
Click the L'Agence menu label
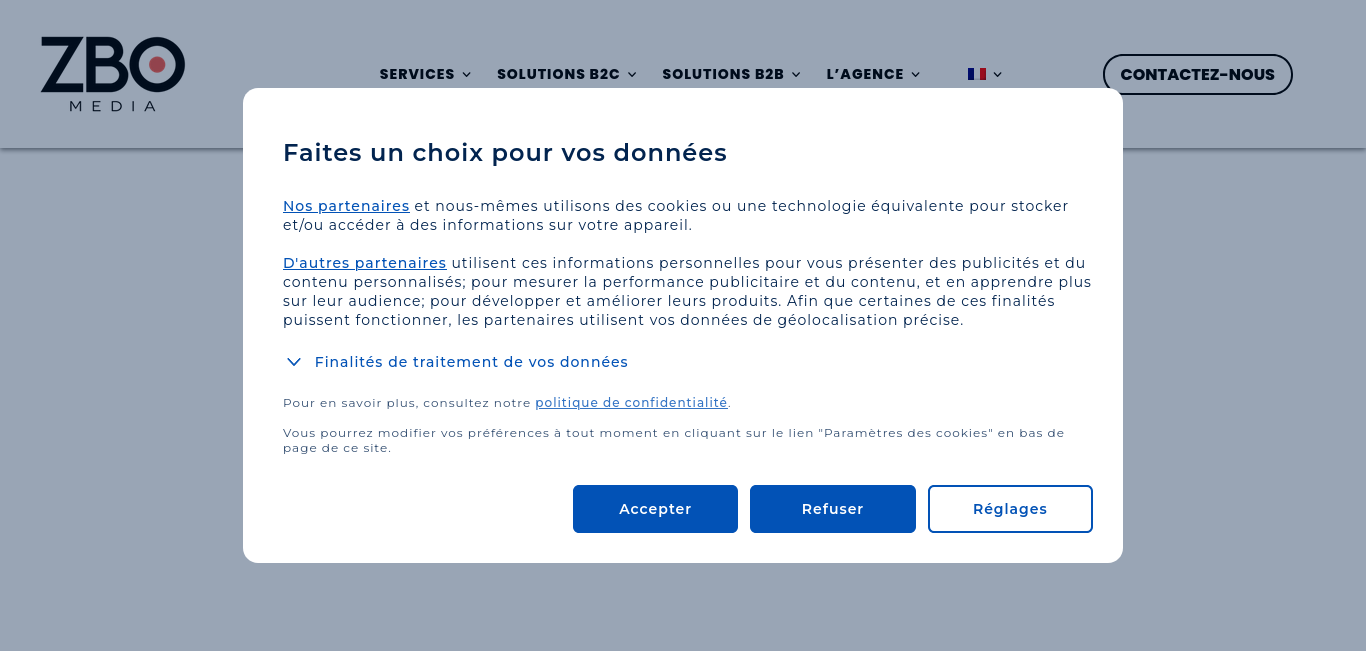[x=865, y=75]
